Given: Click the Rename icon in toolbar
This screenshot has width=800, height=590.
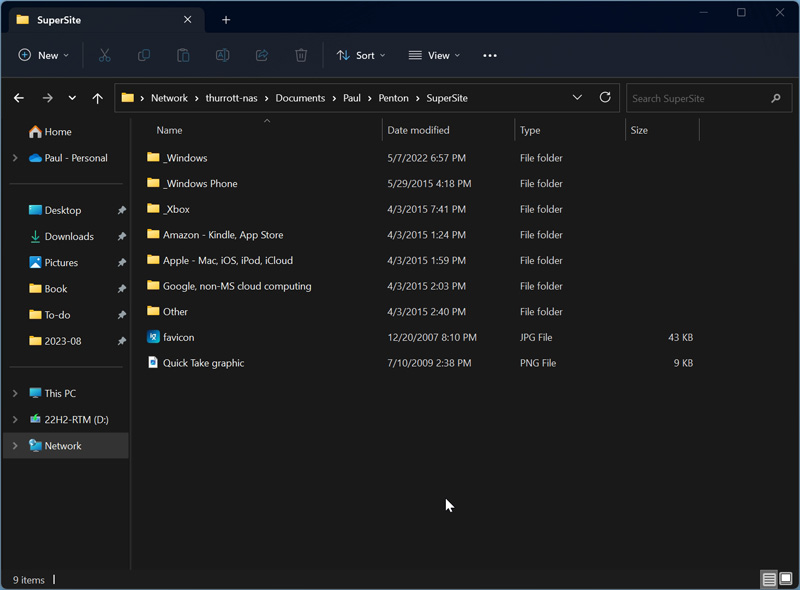Looking at the screenshot, I should coord(222,56).
